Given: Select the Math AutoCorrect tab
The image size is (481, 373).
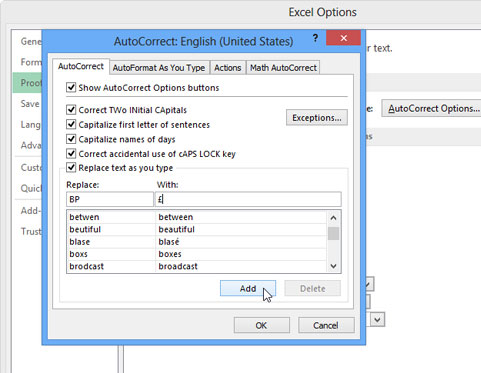Looking at the screenshot, I should pos(283,68).
